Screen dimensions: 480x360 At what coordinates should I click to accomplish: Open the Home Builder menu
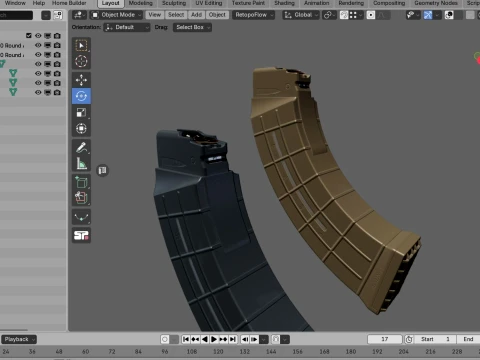pos(69,3)
